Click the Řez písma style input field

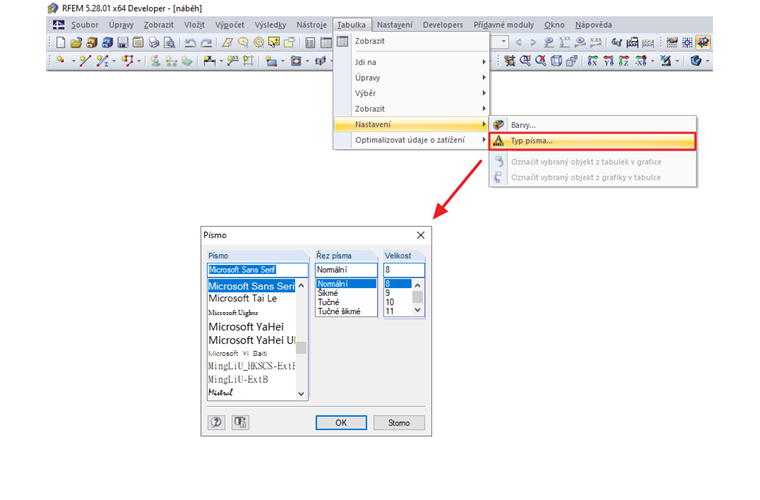pyautogui.click(x=346, y=270)
